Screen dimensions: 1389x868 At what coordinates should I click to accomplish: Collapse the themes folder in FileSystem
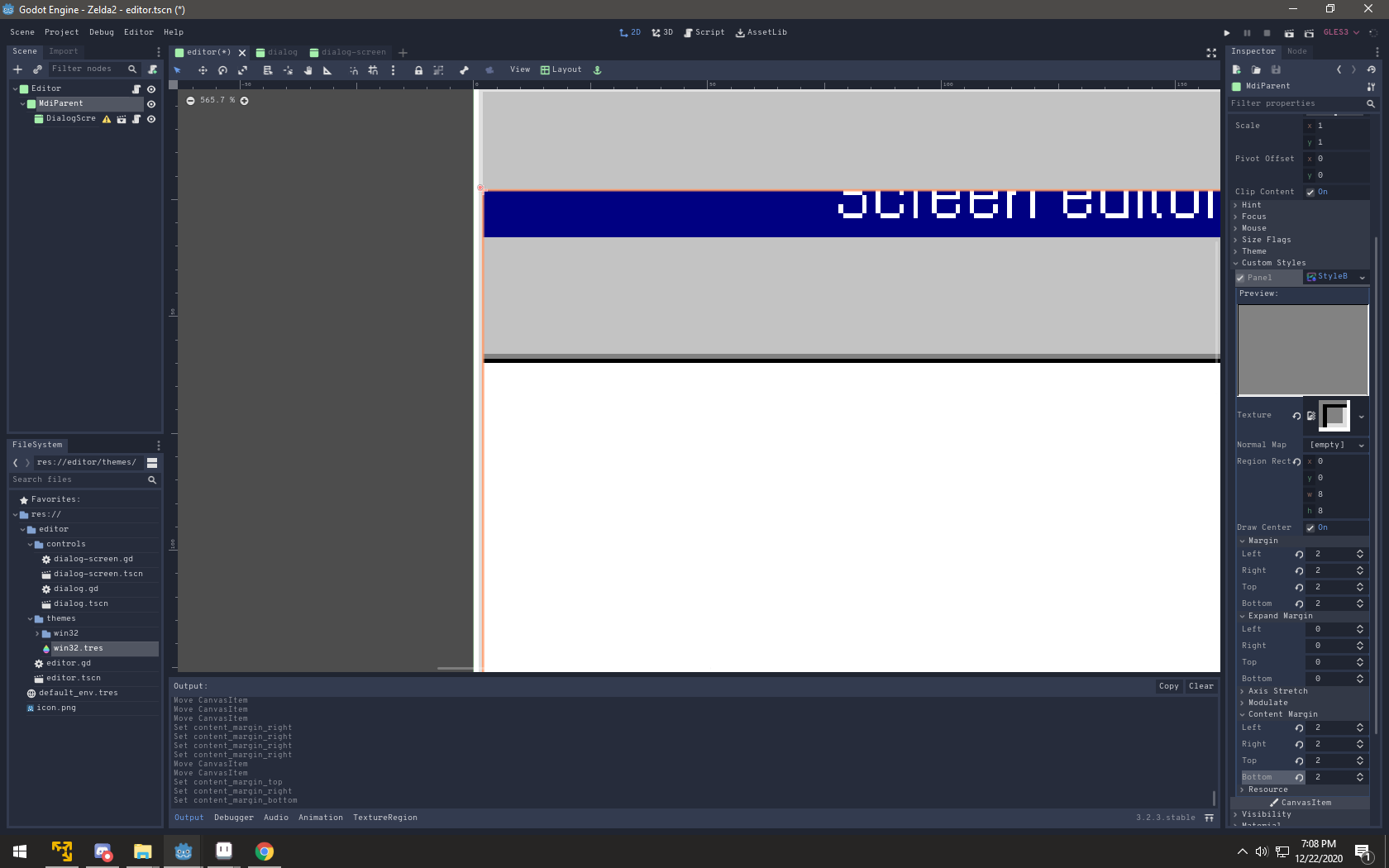pos(31,618)
